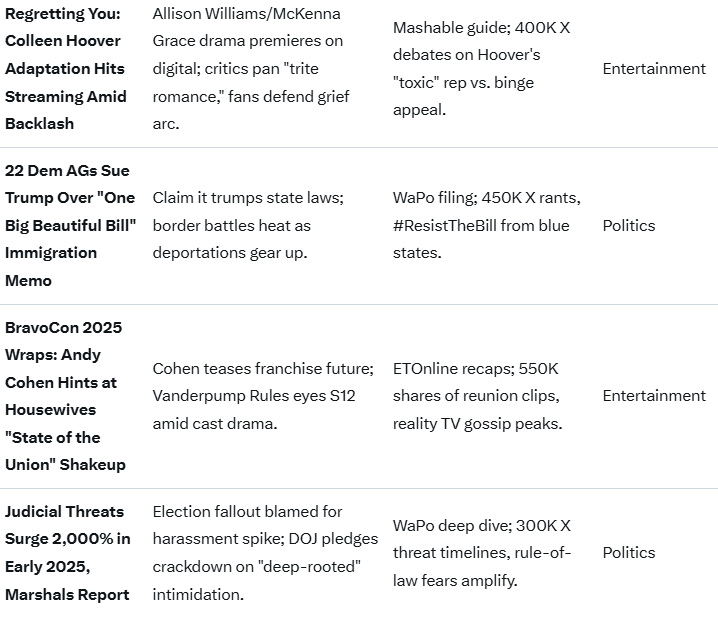Screen dimensions: 718x618
Task: Click the WaPo filing reaction text
Action: (x=486, y=225)
